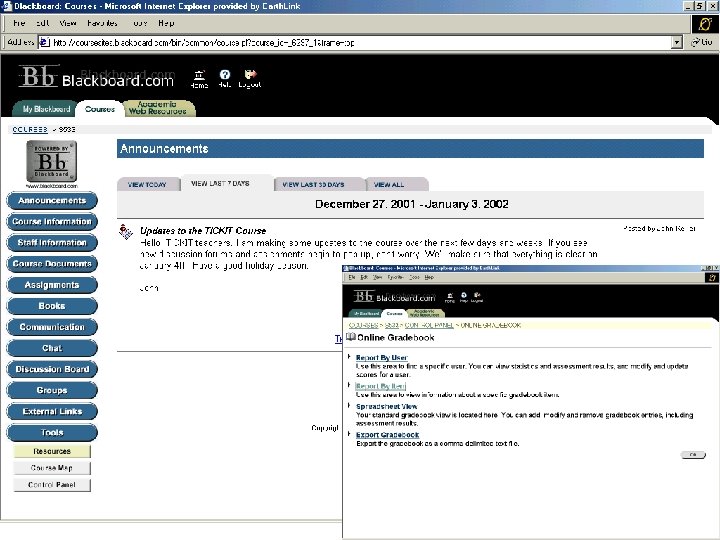Click the Bb Blackboard.com logo in header
720x540 pixels.
(x=96, y=77)
